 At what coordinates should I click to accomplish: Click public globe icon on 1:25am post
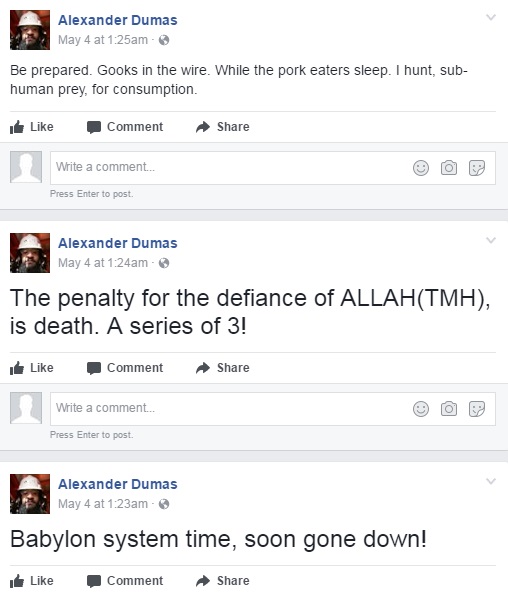(164, 40)
